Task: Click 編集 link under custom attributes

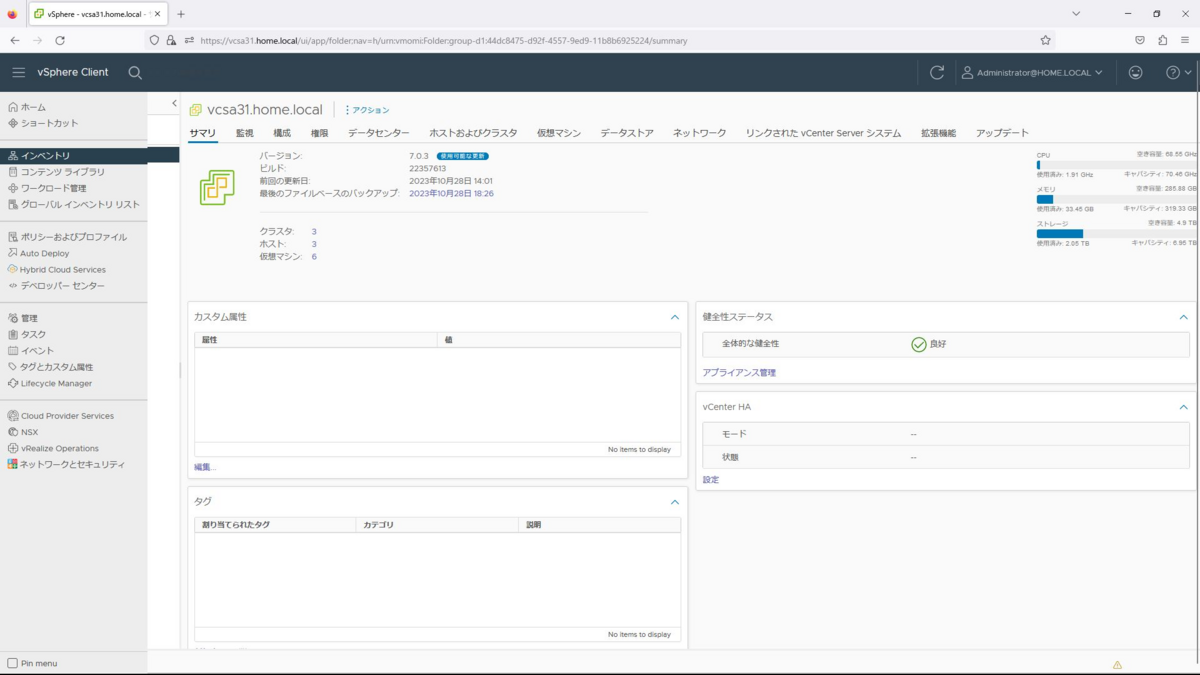Action: (x=204, y=467)
